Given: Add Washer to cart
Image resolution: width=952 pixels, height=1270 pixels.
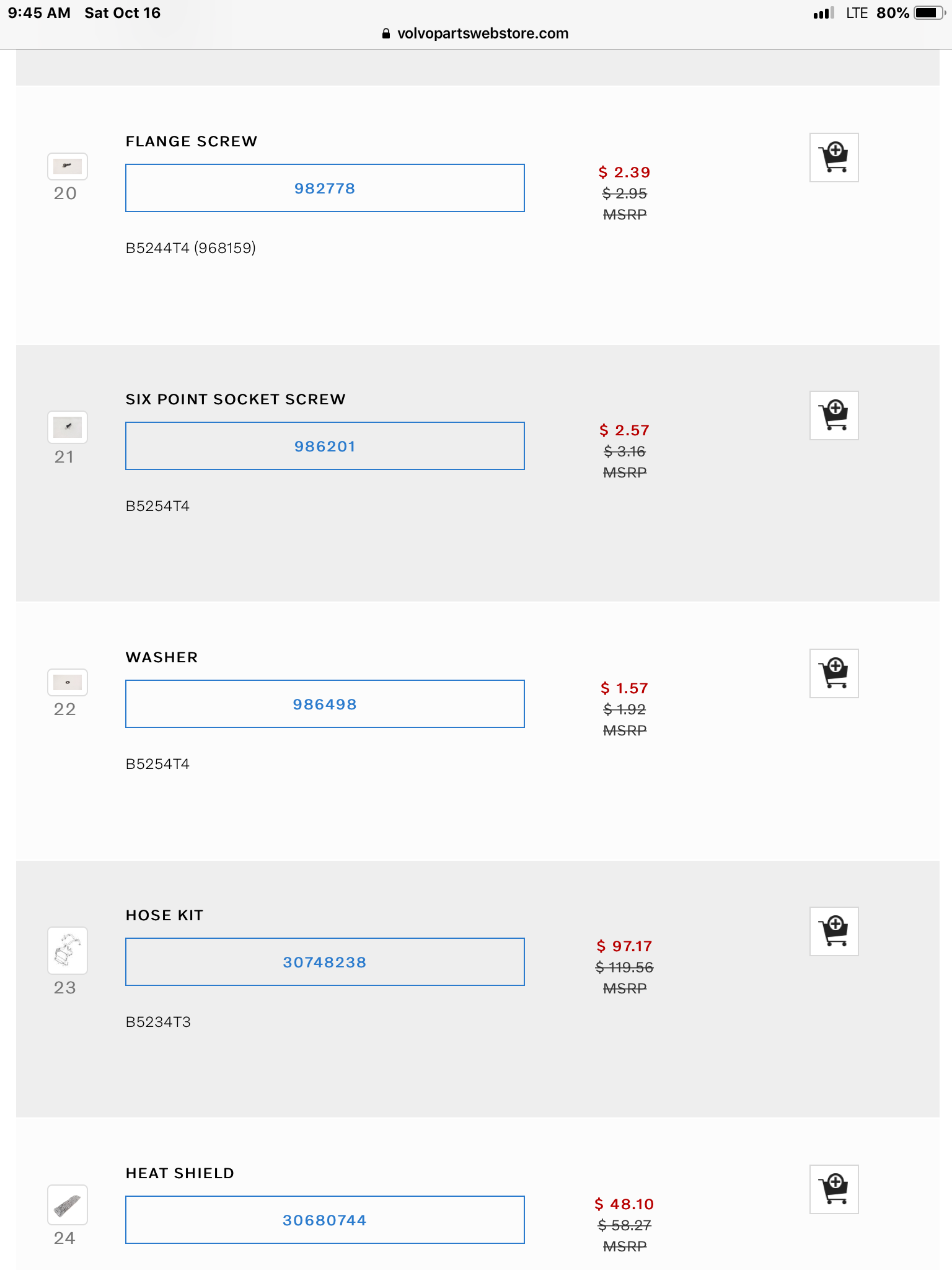Looking at the screenshot, I should point(834,673).
